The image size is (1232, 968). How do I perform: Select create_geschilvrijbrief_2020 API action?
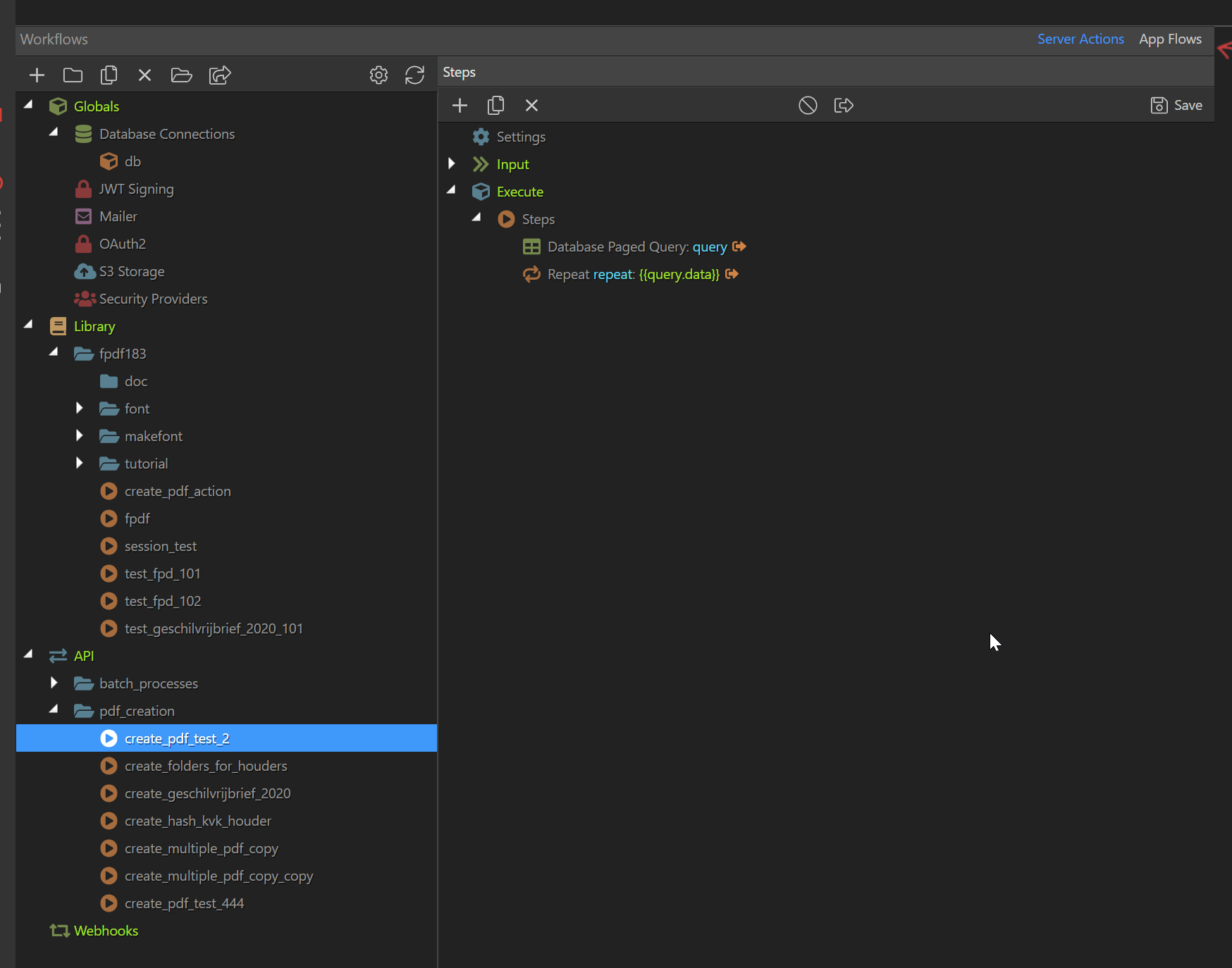207,793
